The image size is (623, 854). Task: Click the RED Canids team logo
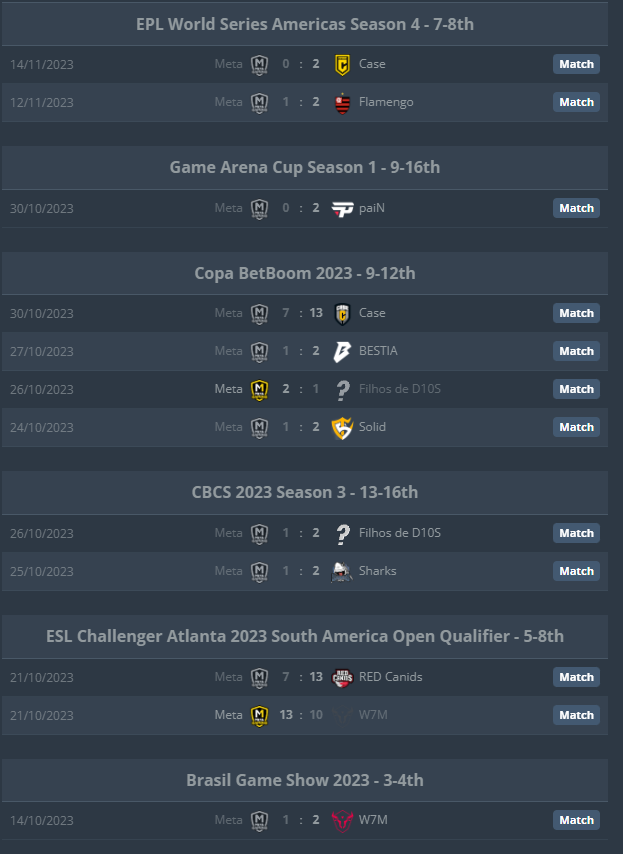(x=342, y=678)
